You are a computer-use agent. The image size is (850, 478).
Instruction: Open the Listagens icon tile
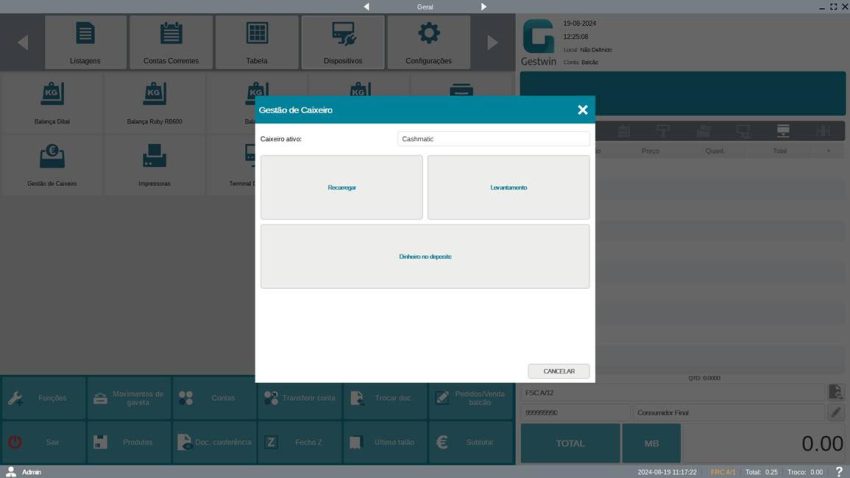click(85, 34)
